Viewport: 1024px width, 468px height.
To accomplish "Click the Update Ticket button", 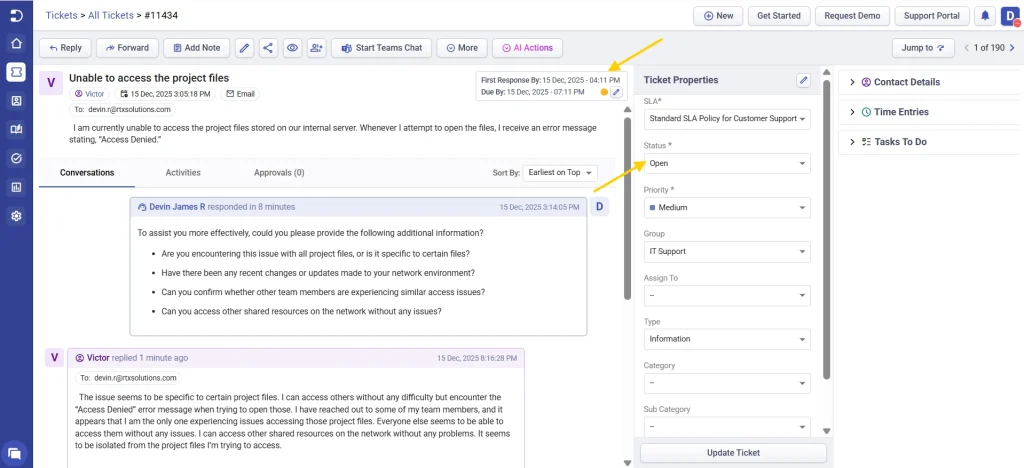I will coord(733,453).
